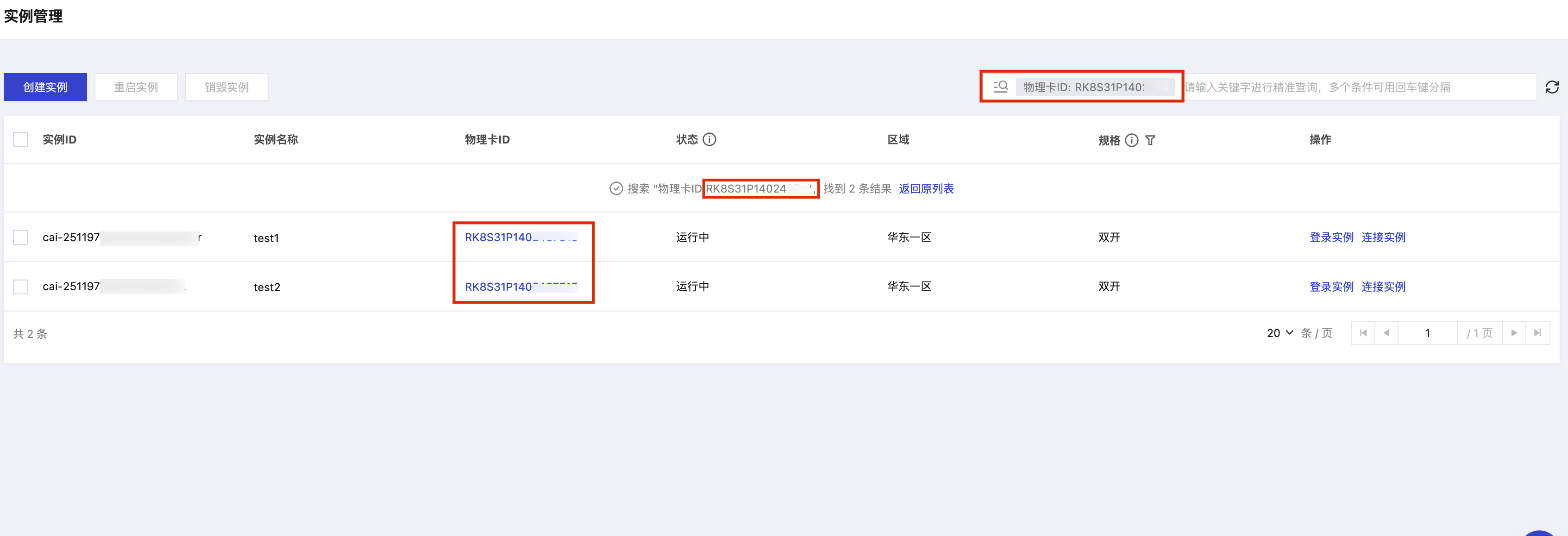Click the test2 instance name cell
1568x536 pixels.
267,287
